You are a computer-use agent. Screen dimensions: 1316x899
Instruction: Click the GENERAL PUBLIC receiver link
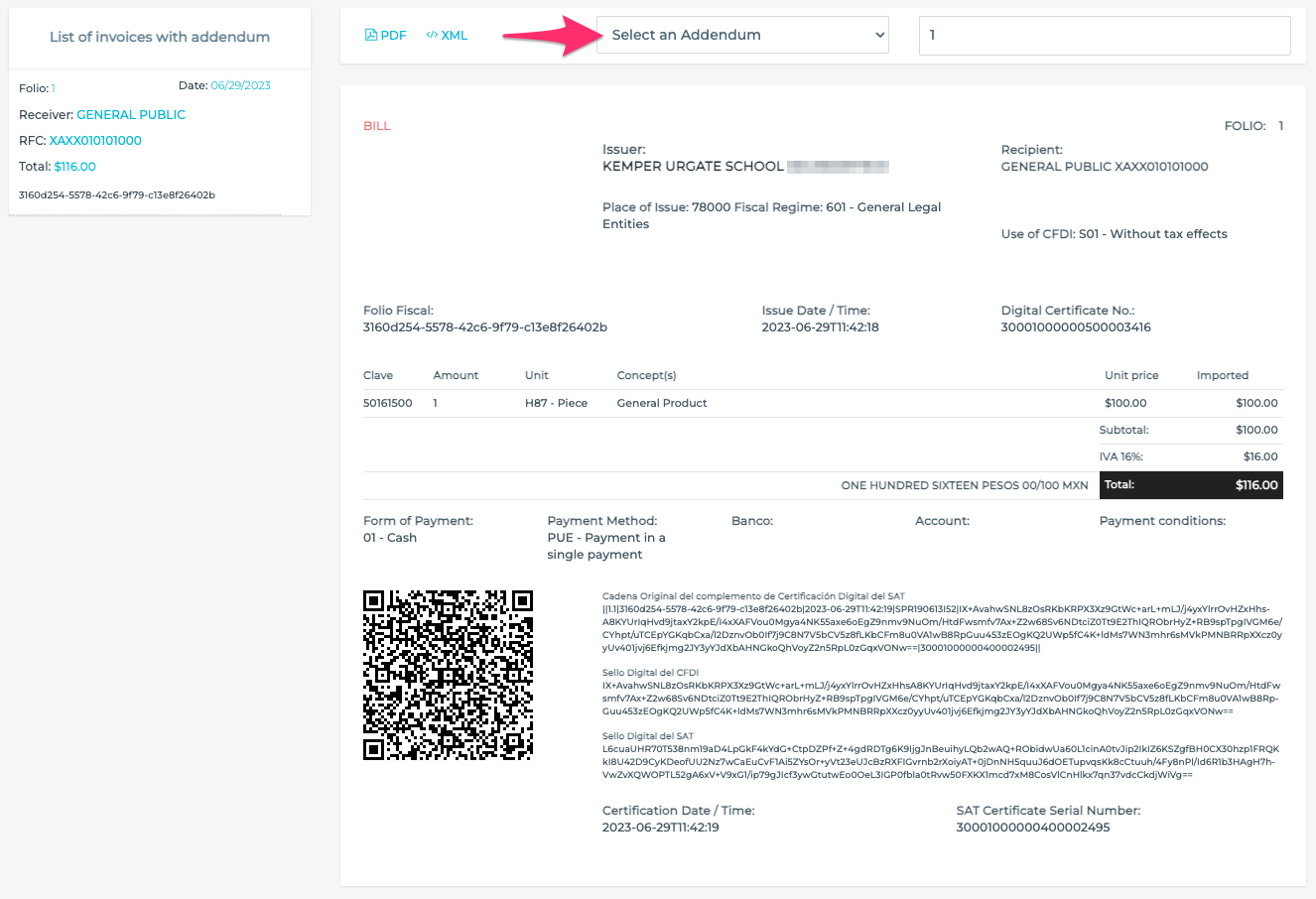[x=131, y=115]
